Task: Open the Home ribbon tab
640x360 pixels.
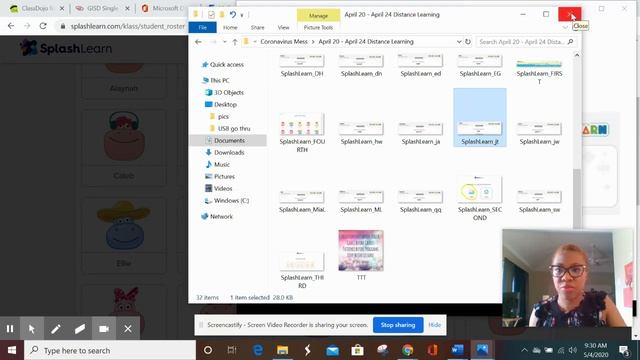Action: point(230,27)
